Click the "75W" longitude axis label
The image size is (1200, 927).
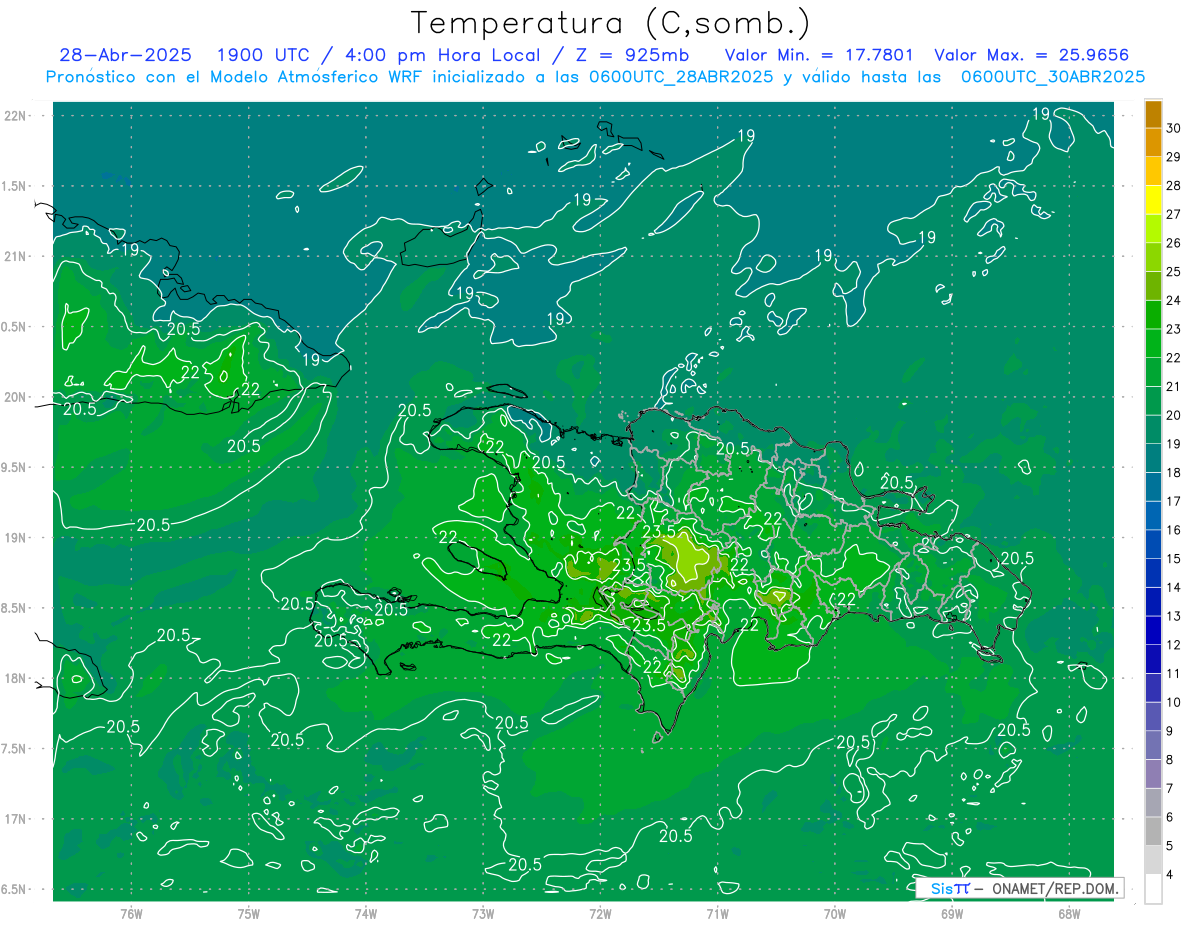pyautogui.click(x=249, y=913)
